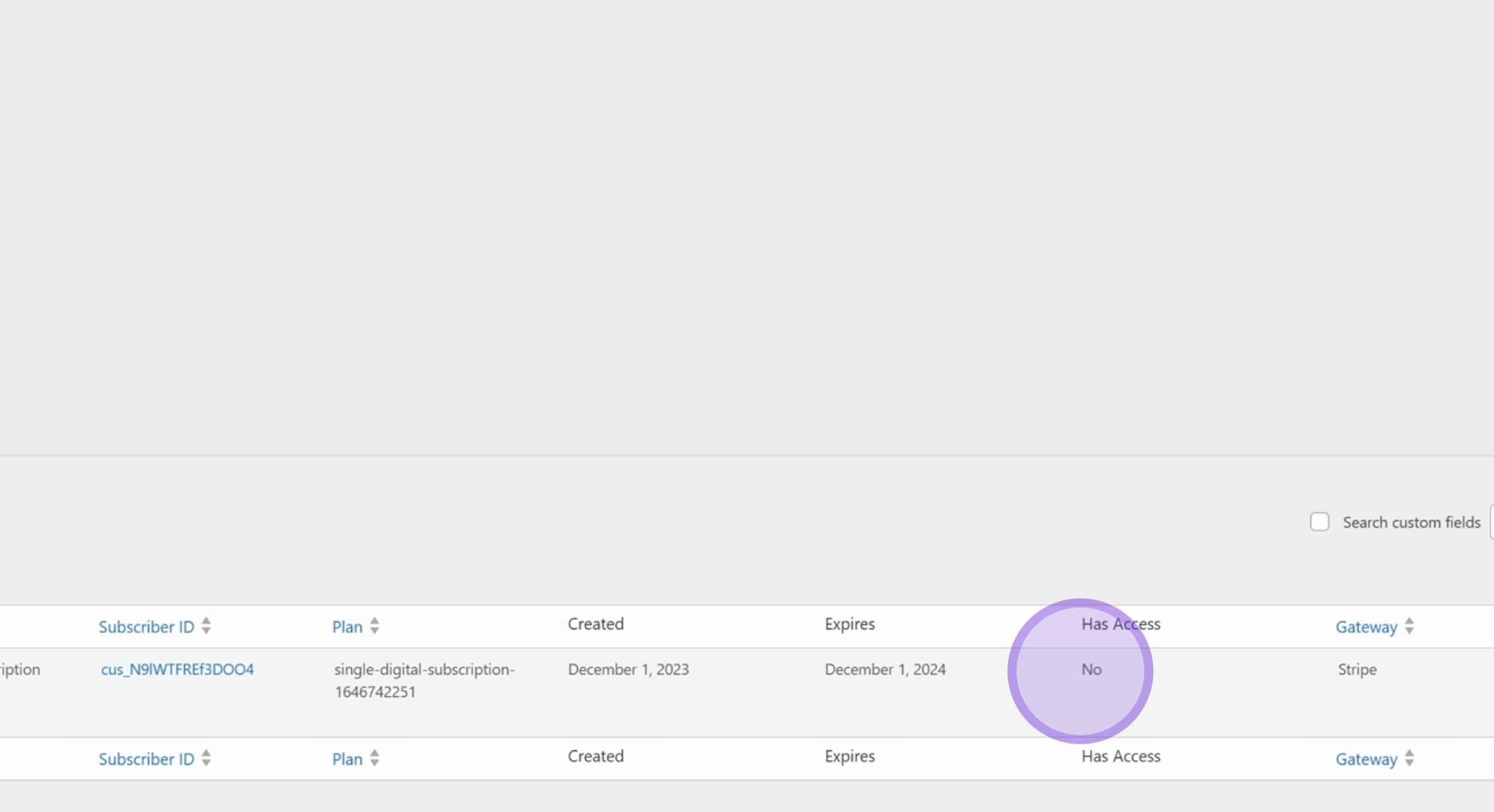The image size is (1494, 812).
Task: Click the sort arrows beside header Subscriber ID
Action: tap(206, 626)
